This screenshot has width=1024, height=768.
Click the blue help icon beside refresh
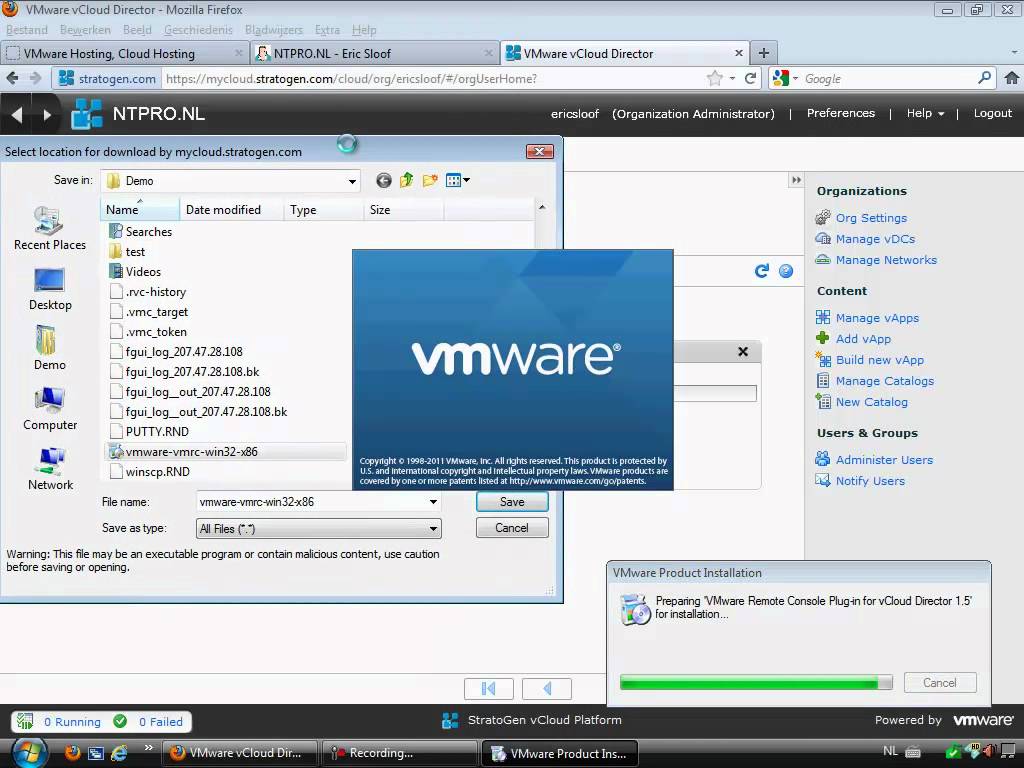click(786, 270)
